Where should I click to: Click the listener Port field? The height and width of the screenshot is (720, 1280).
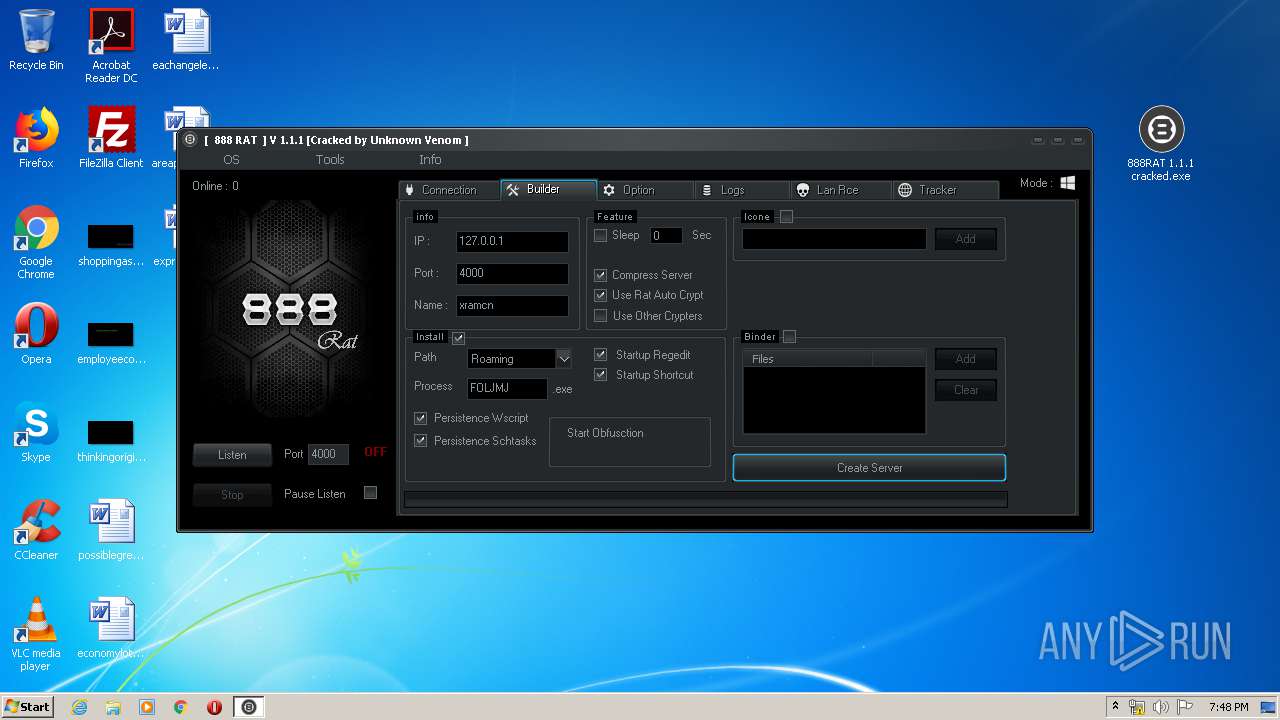(328, 454)
